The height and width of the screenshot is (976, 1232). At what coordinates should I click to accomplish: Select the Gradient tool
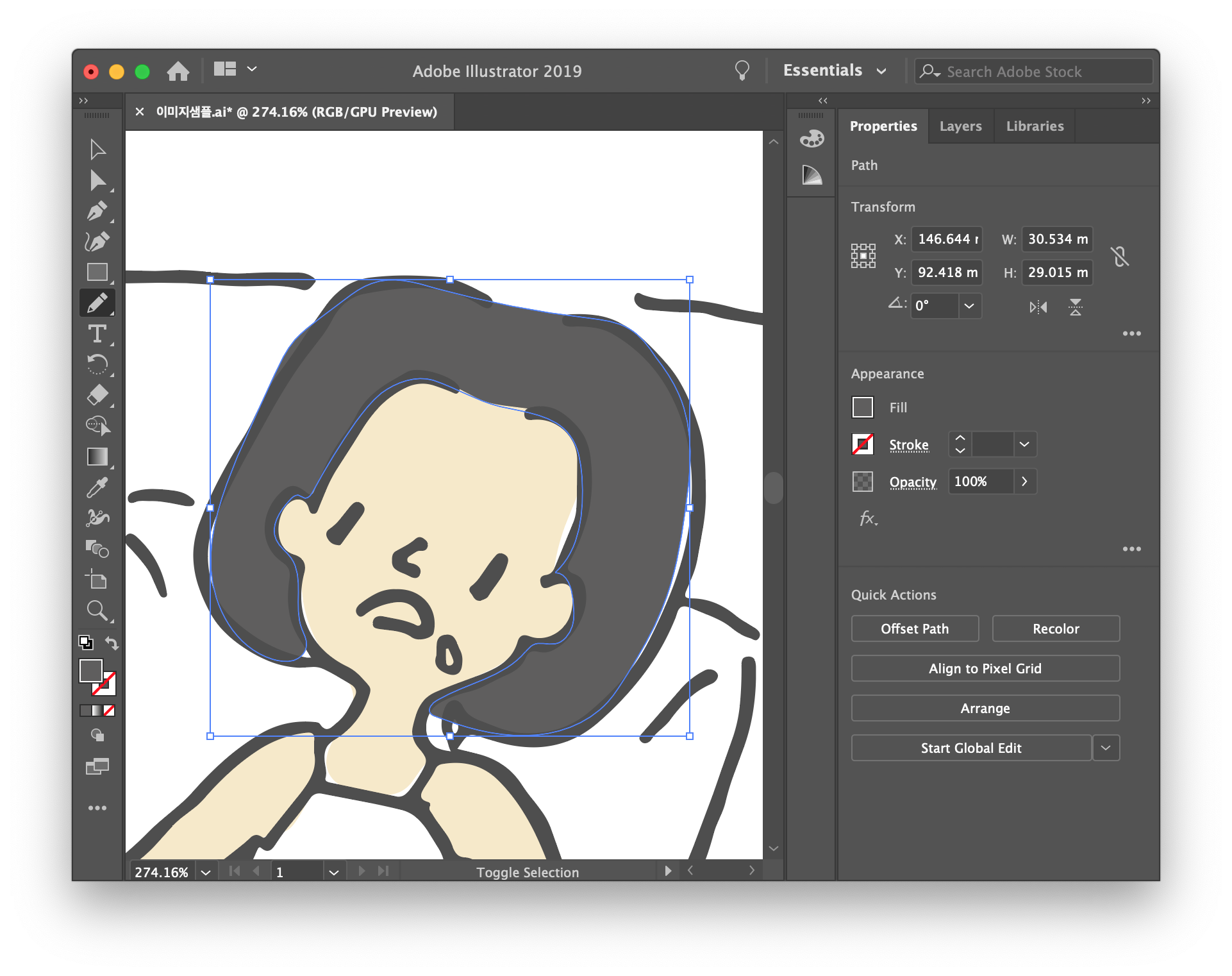(97, 457)
